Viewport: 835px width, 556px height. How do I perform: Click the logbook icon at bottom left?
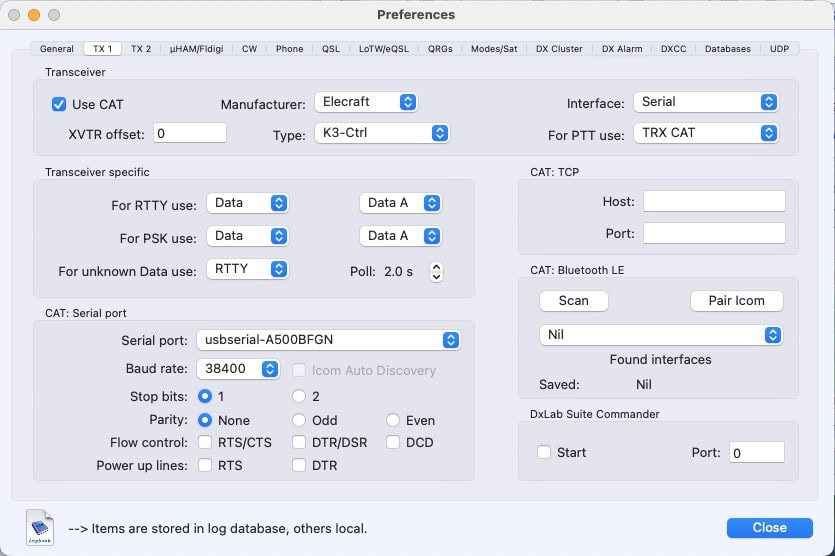pos(41,527)
